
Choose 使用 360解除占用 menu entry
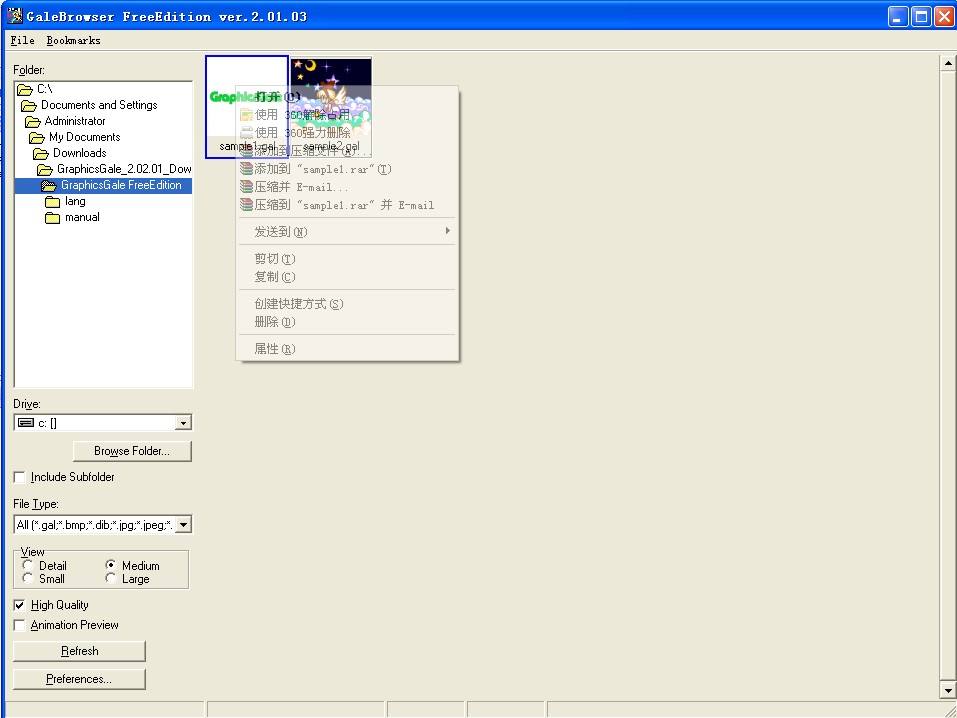tap(347, 115)
